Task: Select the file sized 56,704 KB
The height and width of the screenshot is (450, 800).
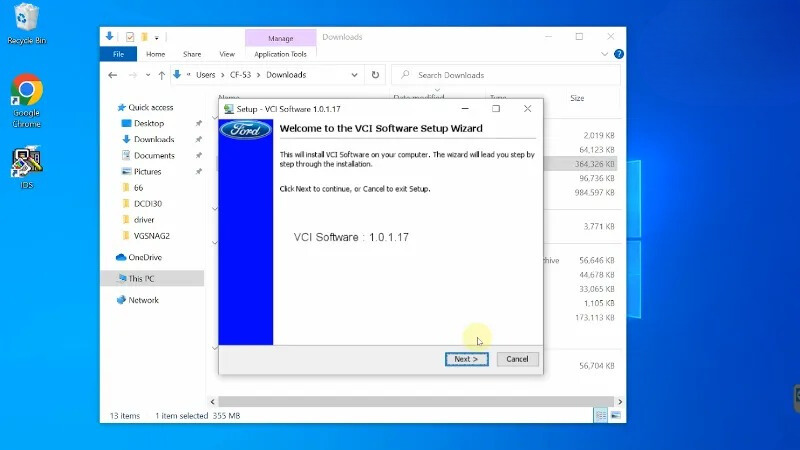Action: [x=596, y=366]
